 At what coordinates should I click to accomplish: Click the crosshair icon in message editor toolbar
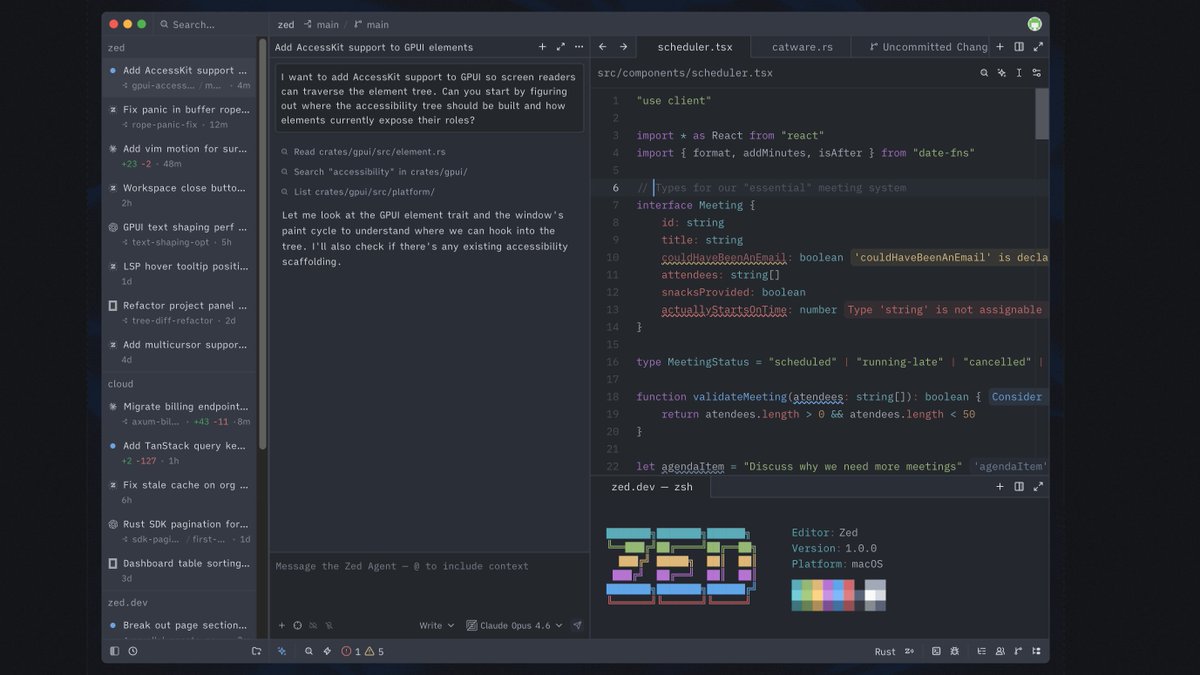click(297, 626)
